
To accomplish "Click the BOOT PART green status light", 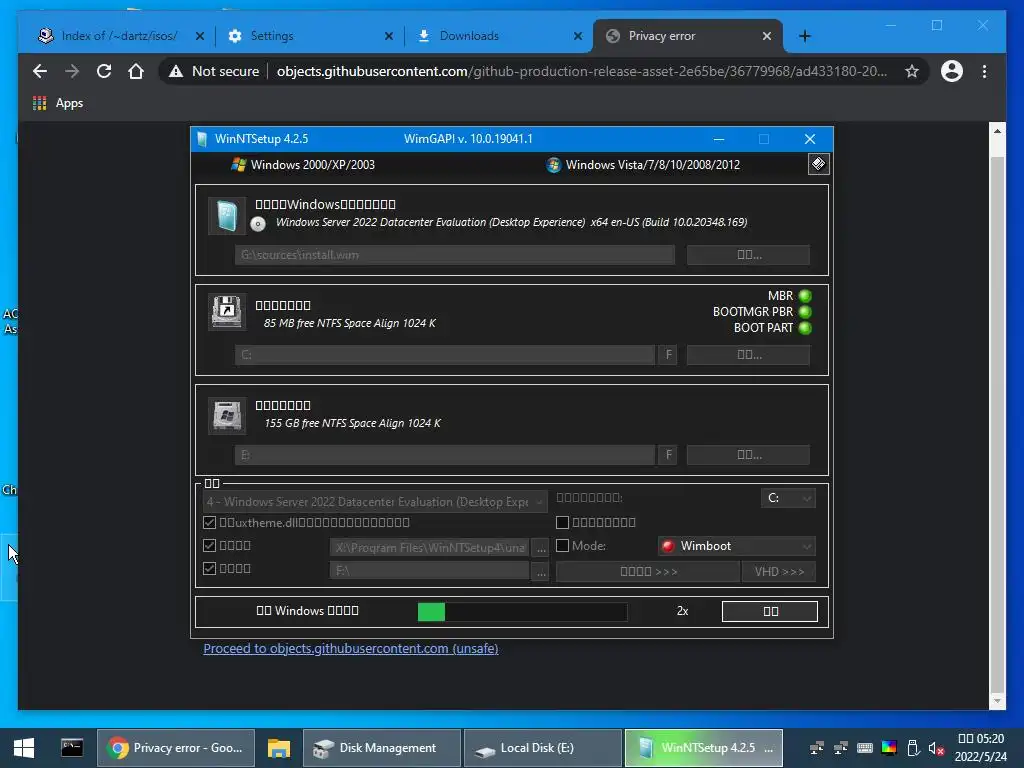I will click(805, 328).
